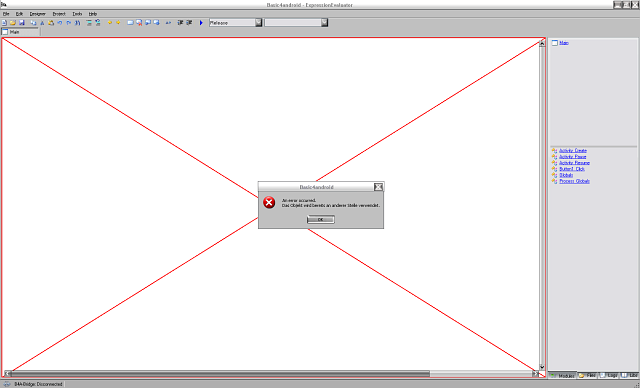Click the Toggle Bookmark toolbar icon
640x388 pixels.
click(x=130, y=23)
